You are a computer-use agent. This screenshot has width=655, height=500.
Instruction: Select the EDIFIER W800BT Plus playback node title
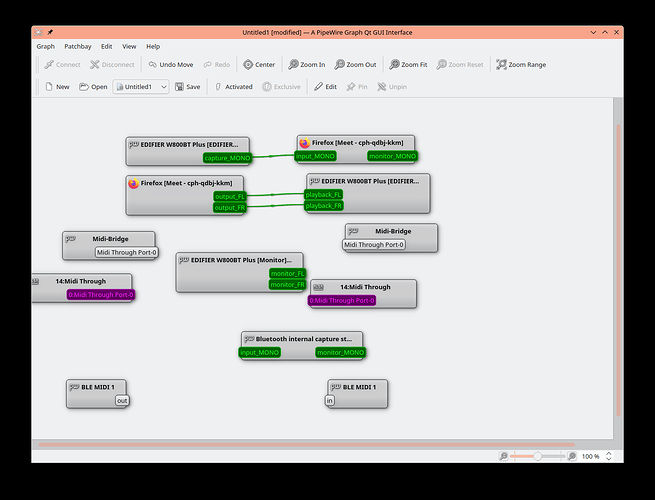pyautogui.click(x=370, y=181)
